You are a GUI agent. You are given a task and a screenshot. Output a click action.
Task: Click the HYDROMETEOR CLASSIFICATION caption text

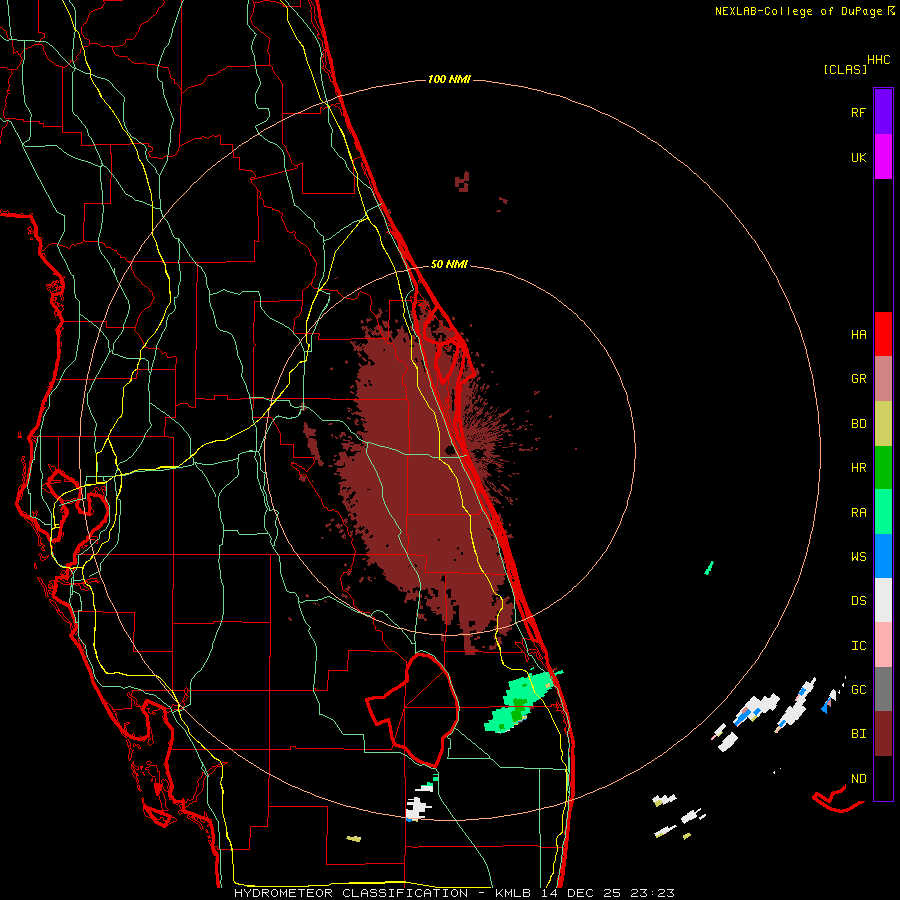[351, 893]
